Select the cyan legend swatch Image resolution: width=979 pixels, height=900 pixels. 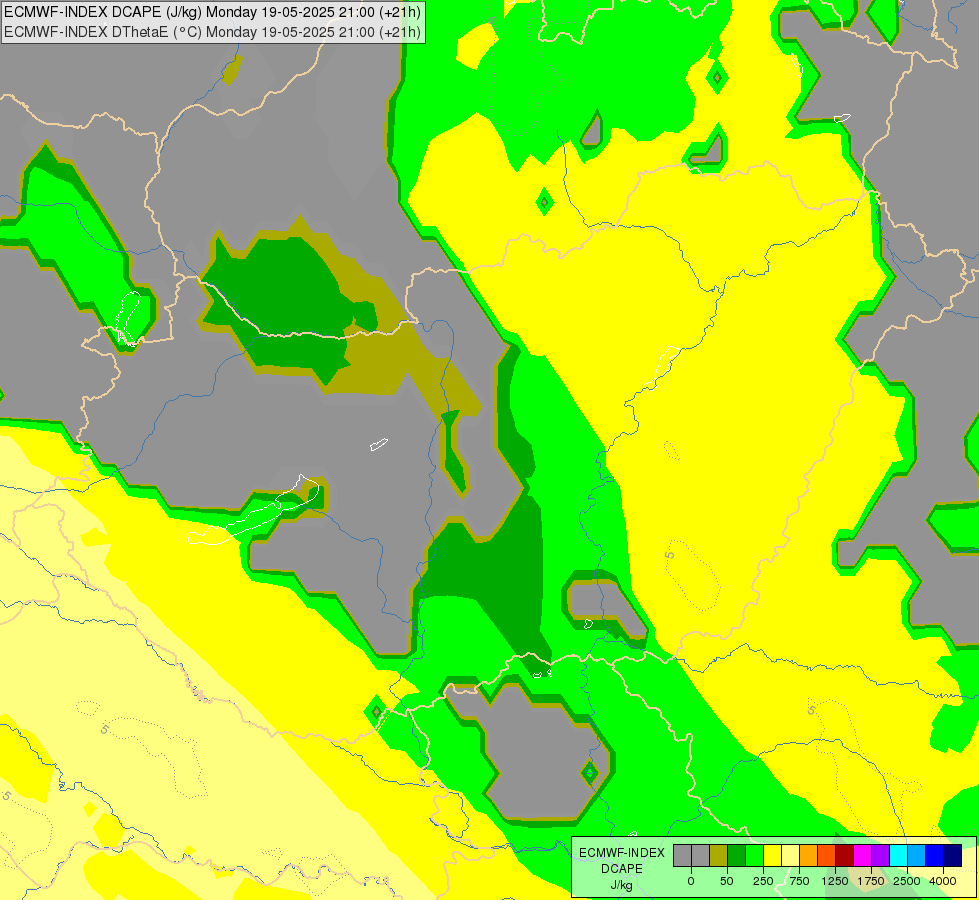click(898, 855)
